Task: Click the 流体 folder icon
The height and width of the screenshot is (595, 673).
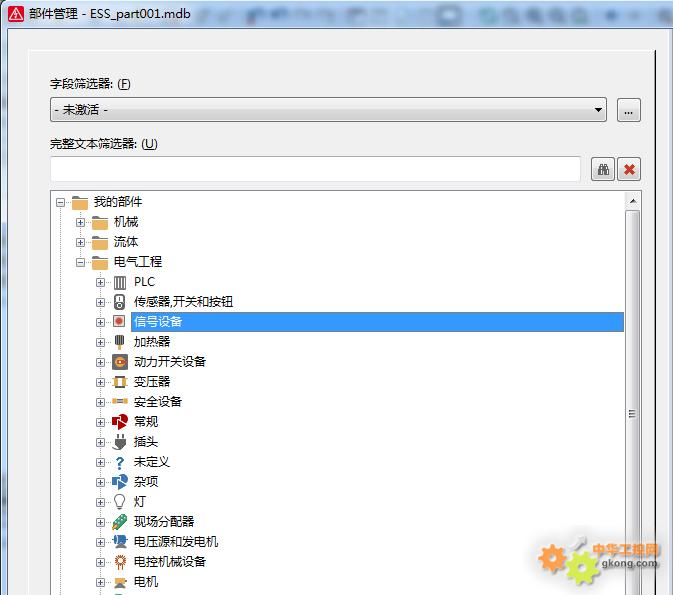Action: coord(100,243)
